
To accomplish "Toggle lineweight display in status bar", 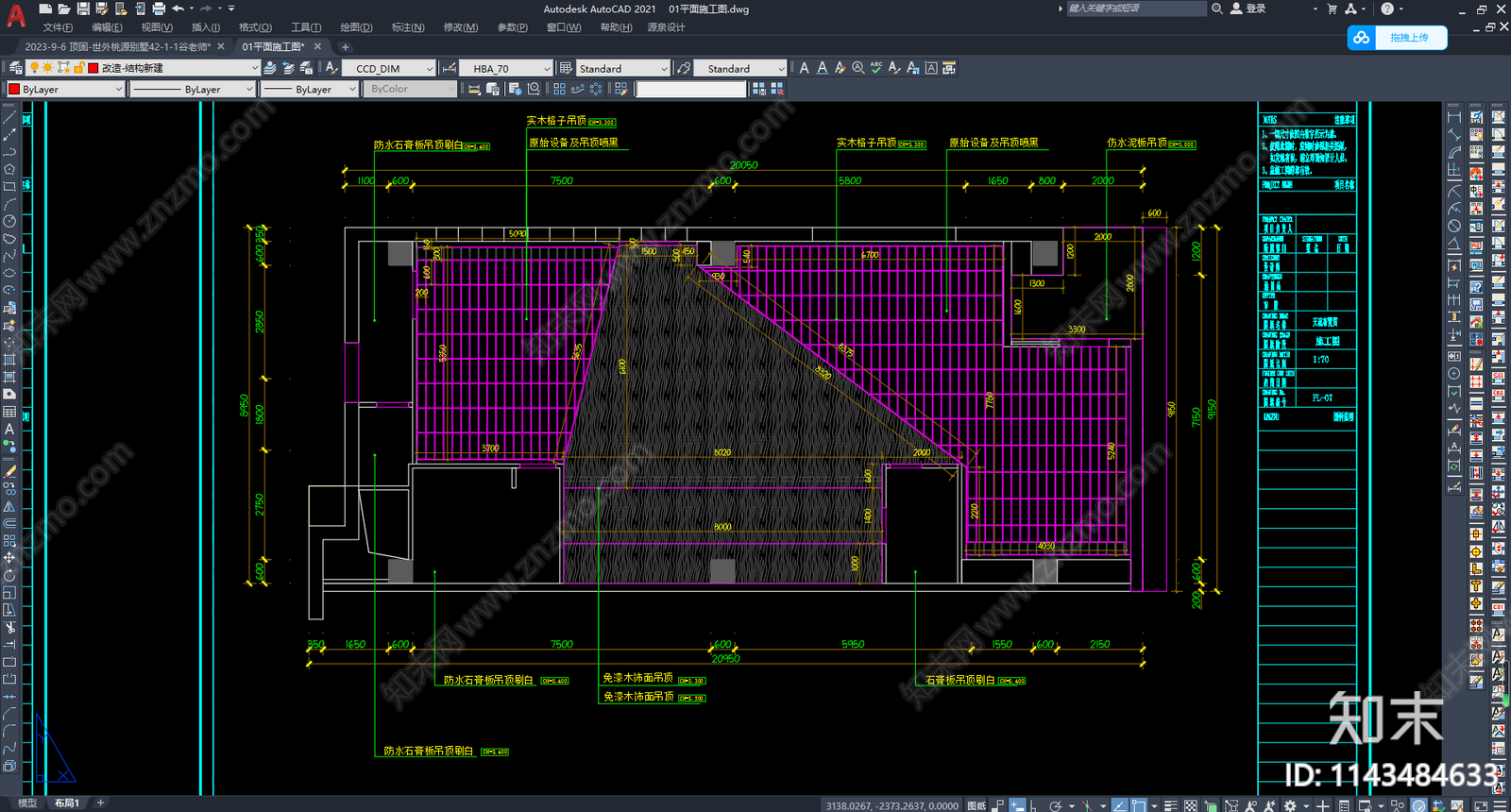I will [x=1170, y=805].
